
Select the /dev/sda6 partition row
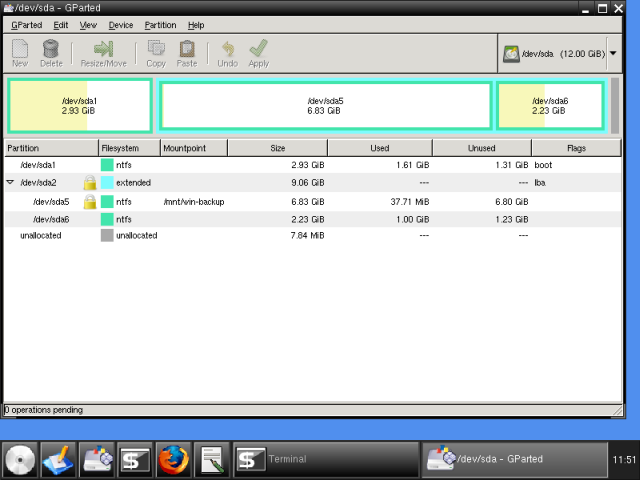313,219
